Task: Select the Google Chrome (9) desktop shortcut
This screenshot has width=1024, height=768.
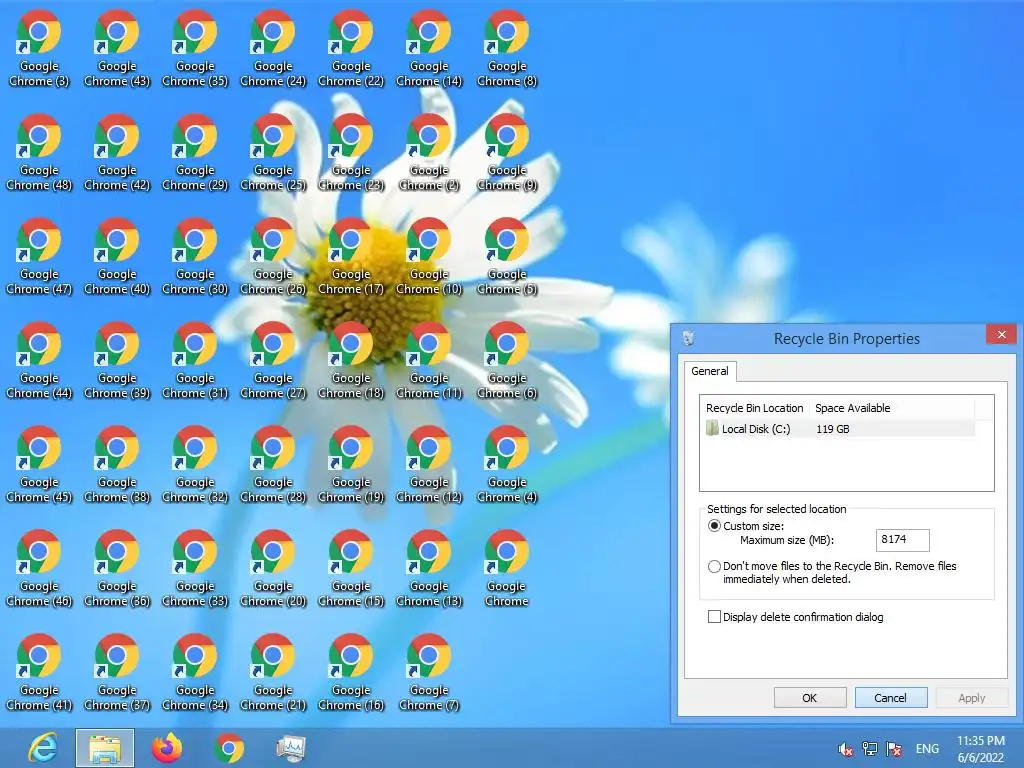Action: point(507,153)
